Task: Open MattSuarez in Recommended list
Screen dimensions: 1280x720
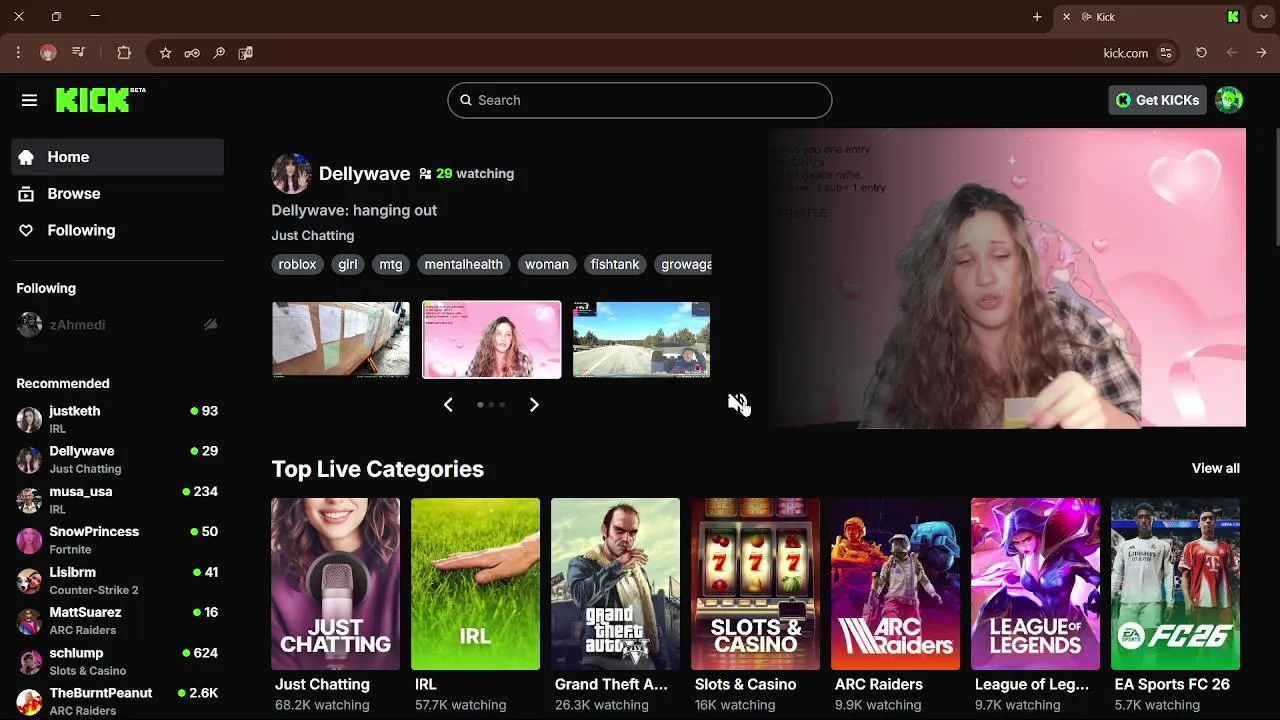Action: pos(118,621)
